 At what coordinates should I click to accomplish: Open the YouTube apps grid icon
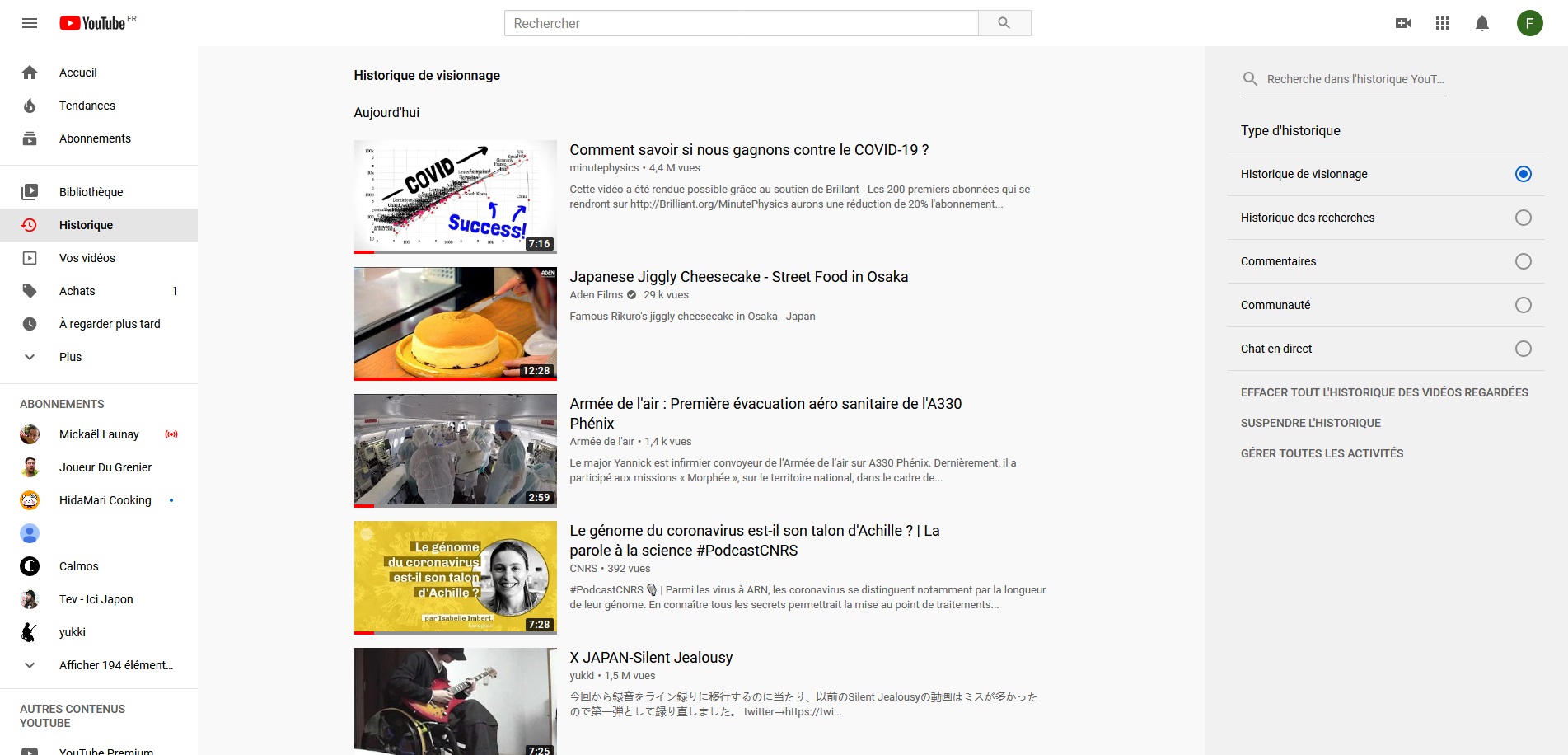1443,23
